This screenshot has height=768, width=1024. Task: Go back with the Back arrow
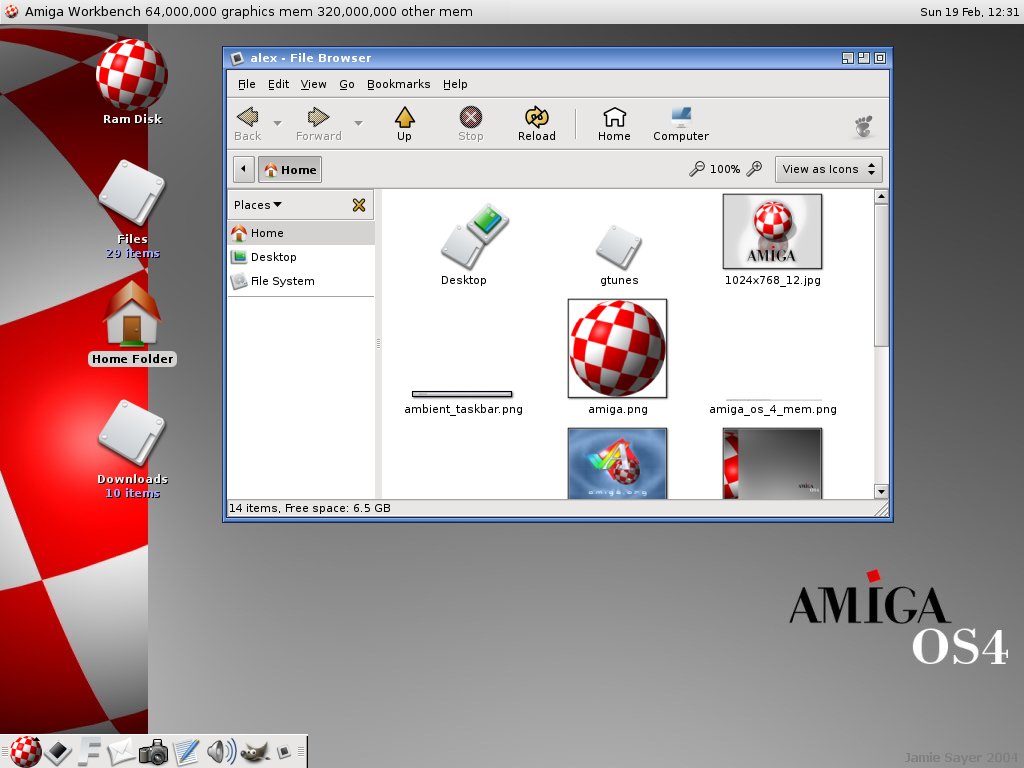tap(248, 124)
